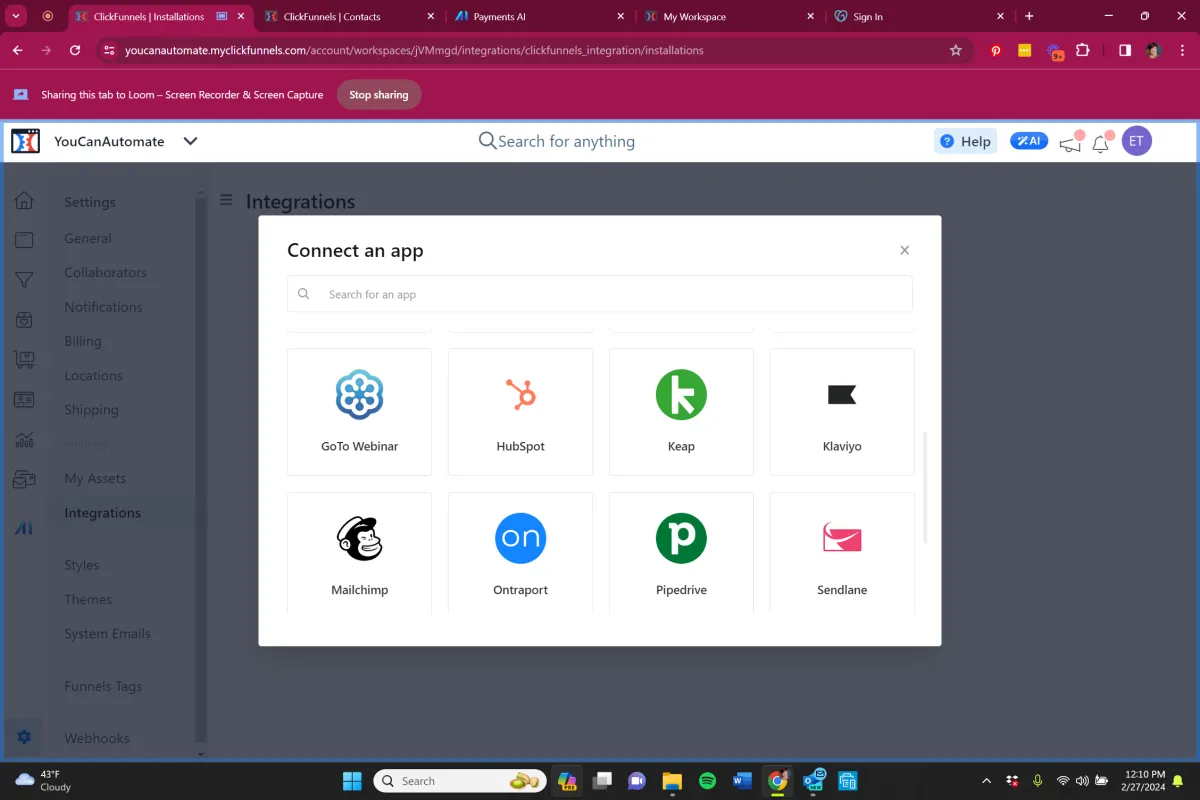Switch to the My Workspace tab
This screenshot has width=1200, height=800.
(x=727, y=16)
